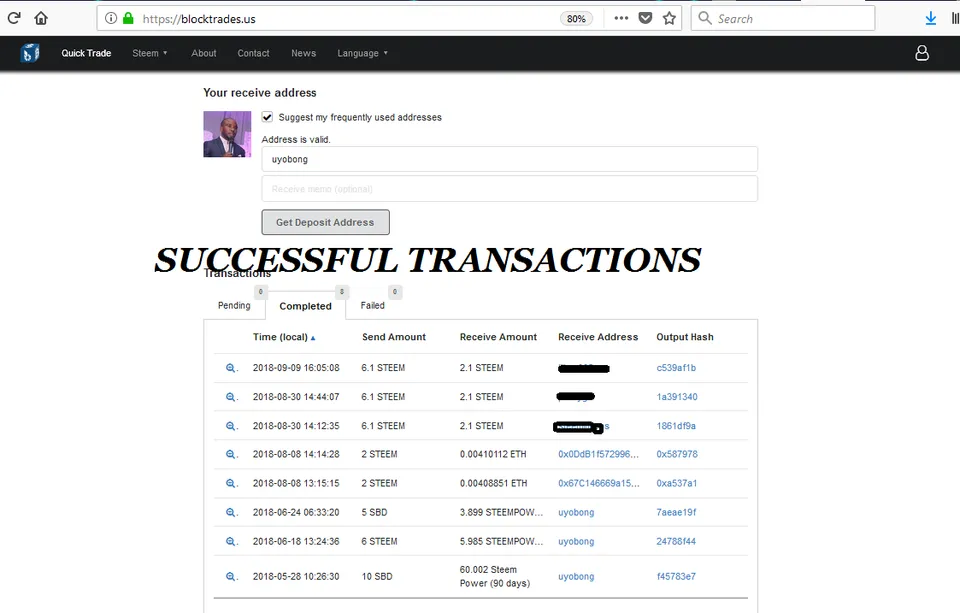Click the Receive memo (optional) field
This screenshot has height=613, width=960.
point(509,189)
